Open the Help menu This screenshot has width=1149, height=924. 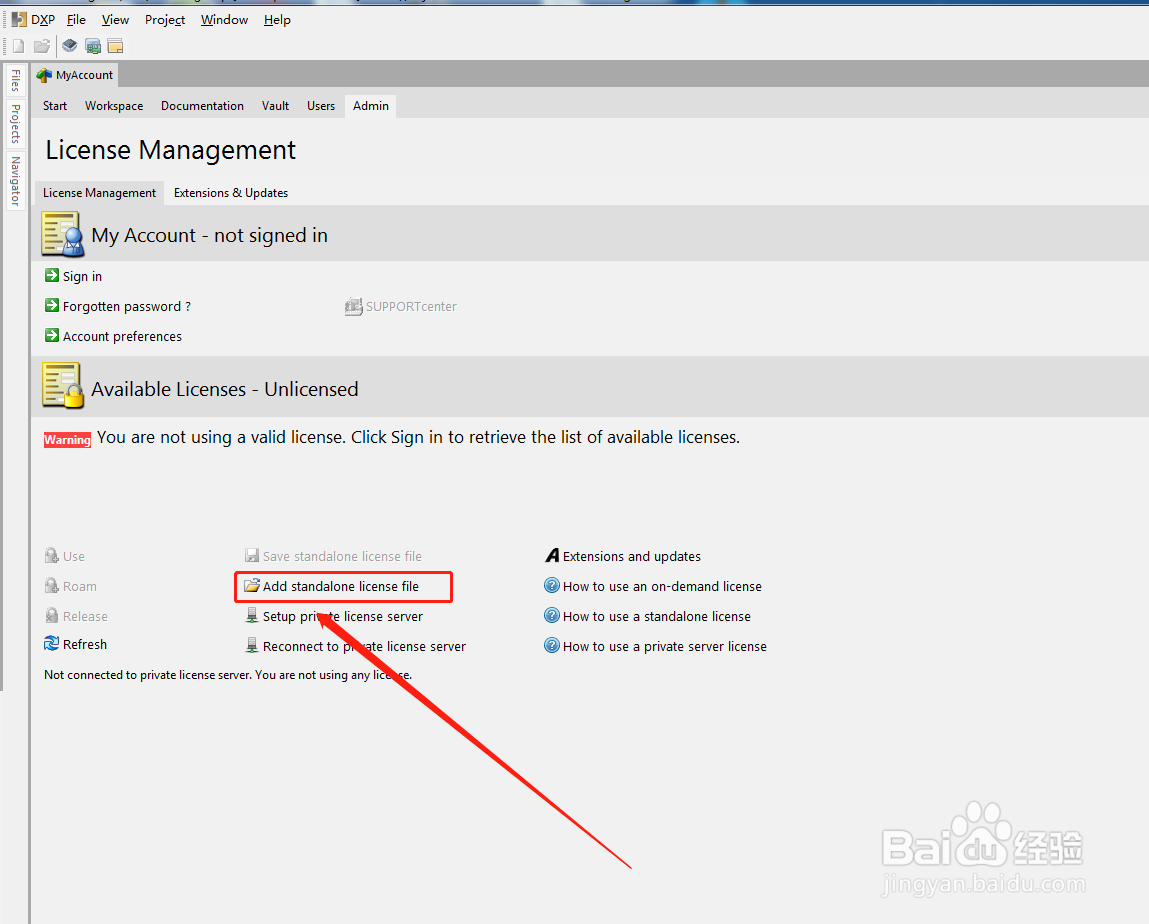pyautogui.click(x=277, y=20)
